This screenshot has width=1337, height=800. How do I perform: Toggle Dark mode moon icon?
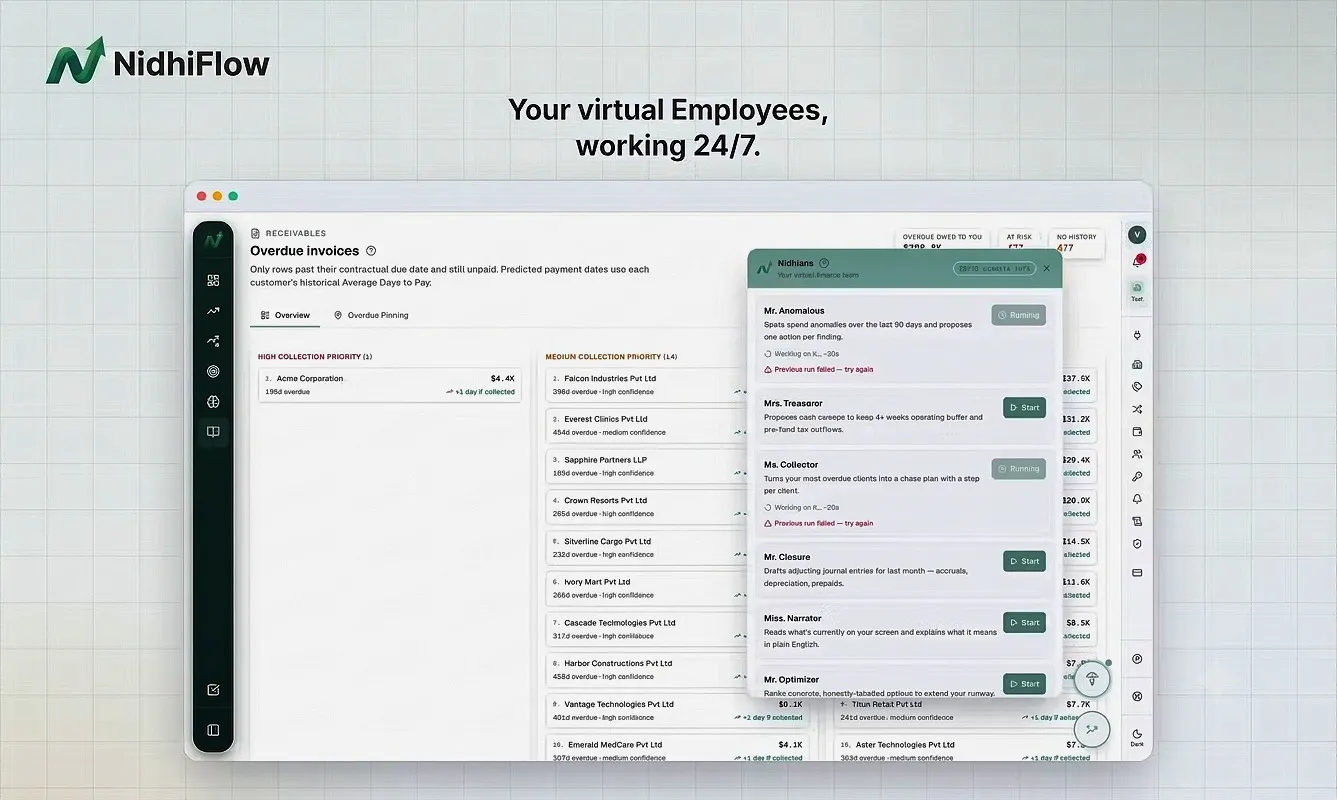tap(1137, 736)
